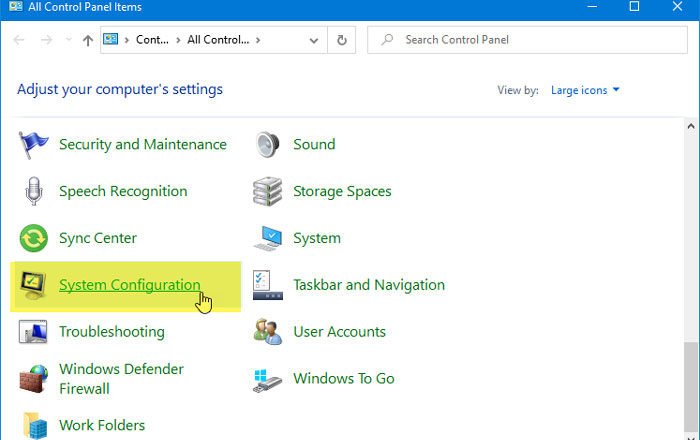Open the Sync Center link
The image size is (700, 440).
tap(98, 238)
